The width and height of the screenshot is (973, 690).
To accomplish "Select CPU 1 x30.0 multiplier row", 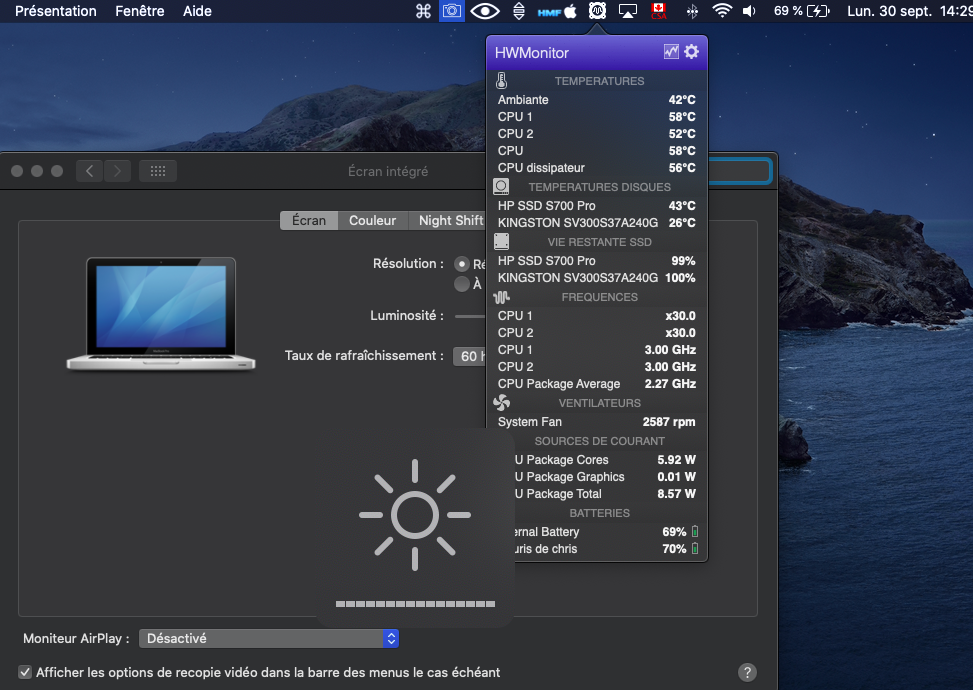I will [x=596, y=316].
